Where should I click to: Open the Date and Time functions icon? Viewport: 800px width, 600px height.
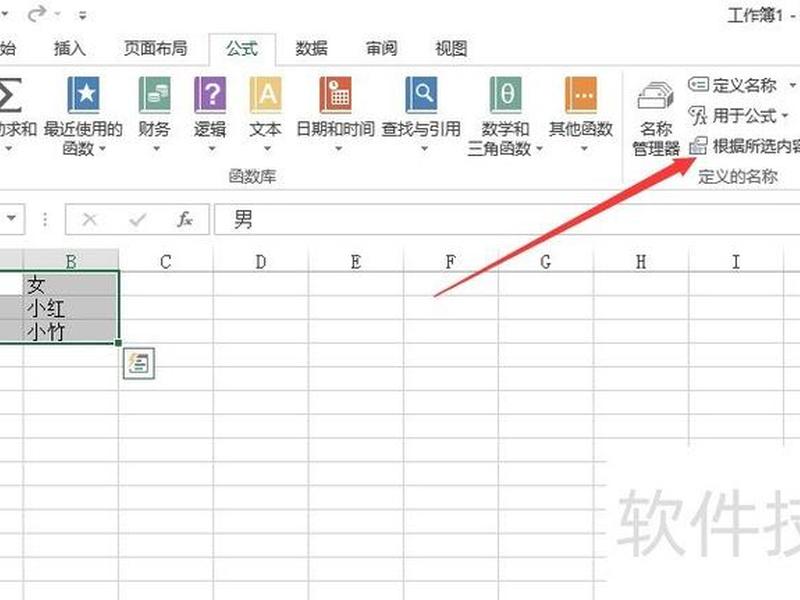[x=336, y=95]
